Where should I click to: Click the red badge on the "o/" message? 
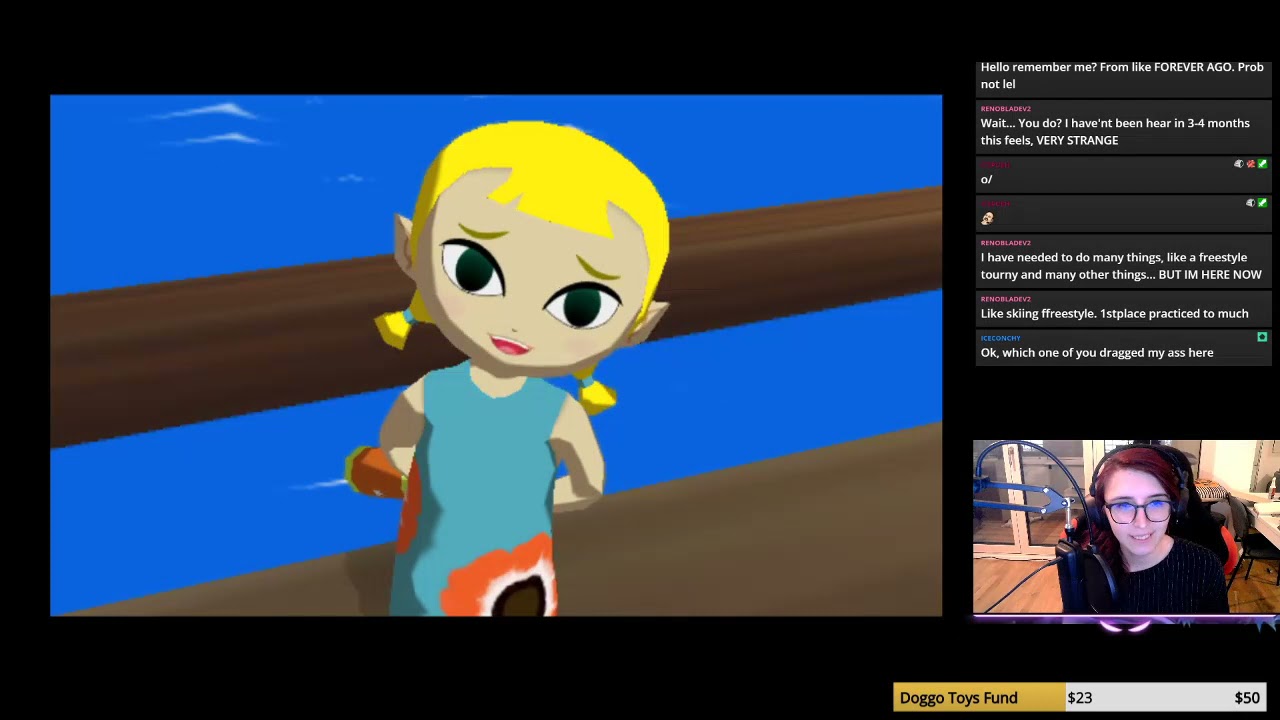(x=1250, y=164)
